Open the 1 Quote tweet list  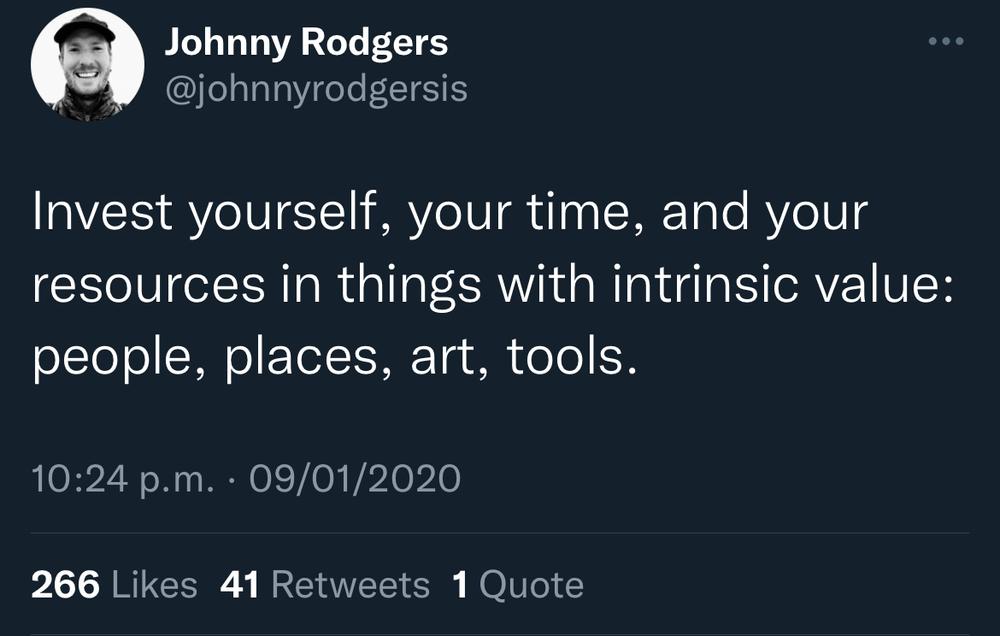pyautogui.click(x=517, y=585)
